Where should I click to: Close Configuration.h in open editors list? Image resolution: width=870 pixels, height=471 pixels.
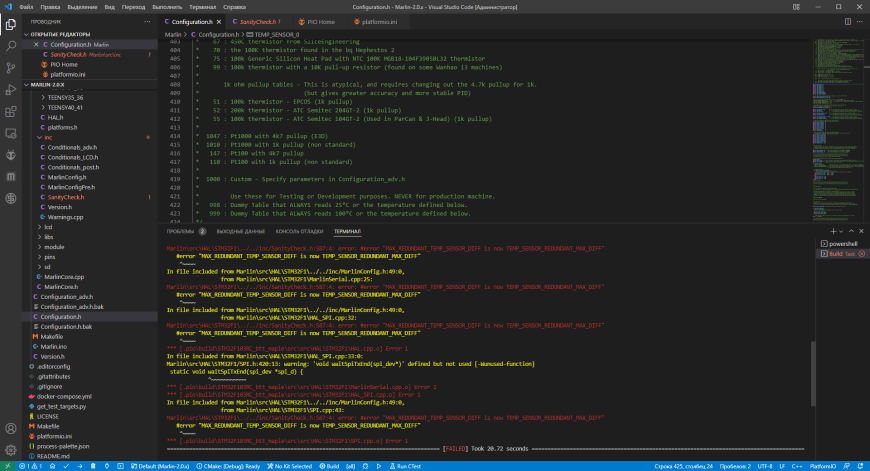click(x=36, y=44)
